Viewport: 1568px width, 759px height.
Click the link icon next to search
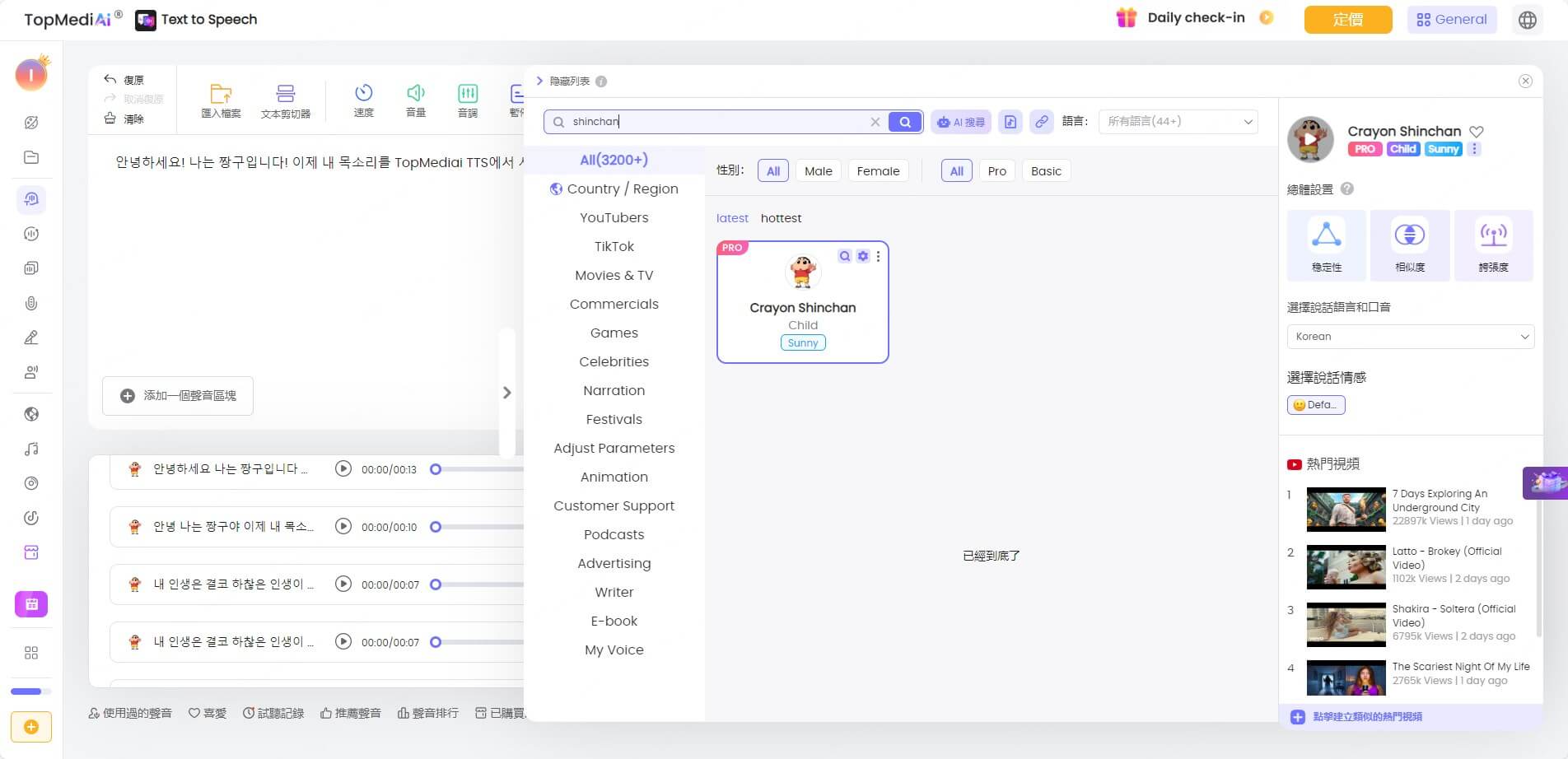click(1042, 122)
